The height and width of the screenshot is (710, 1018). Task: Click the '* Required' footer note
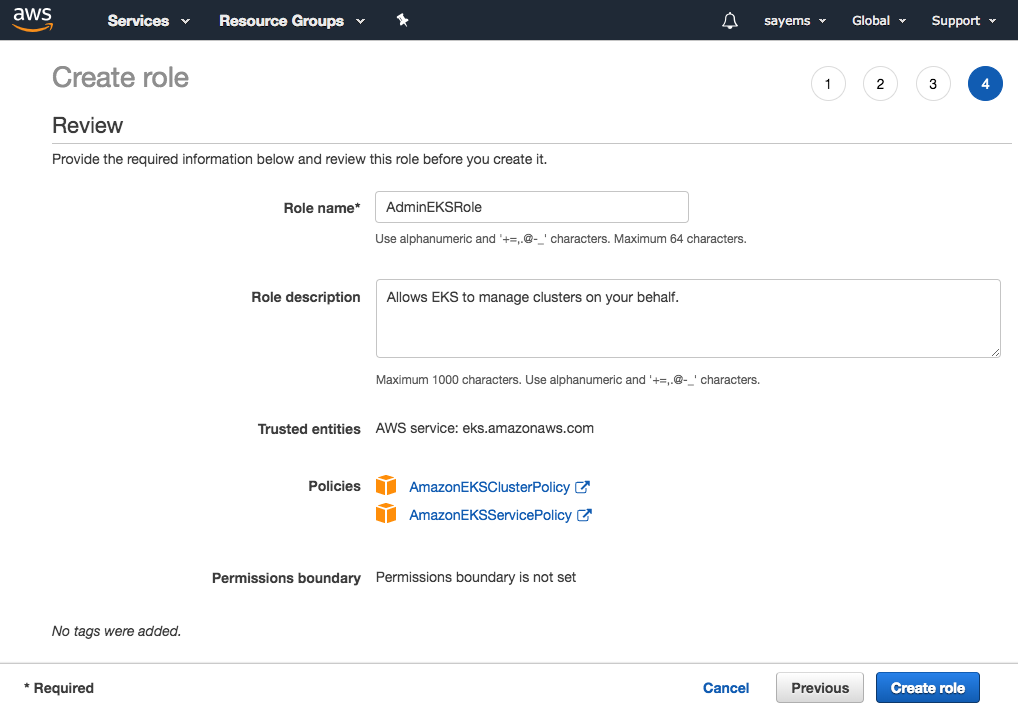tap(59, 688)
